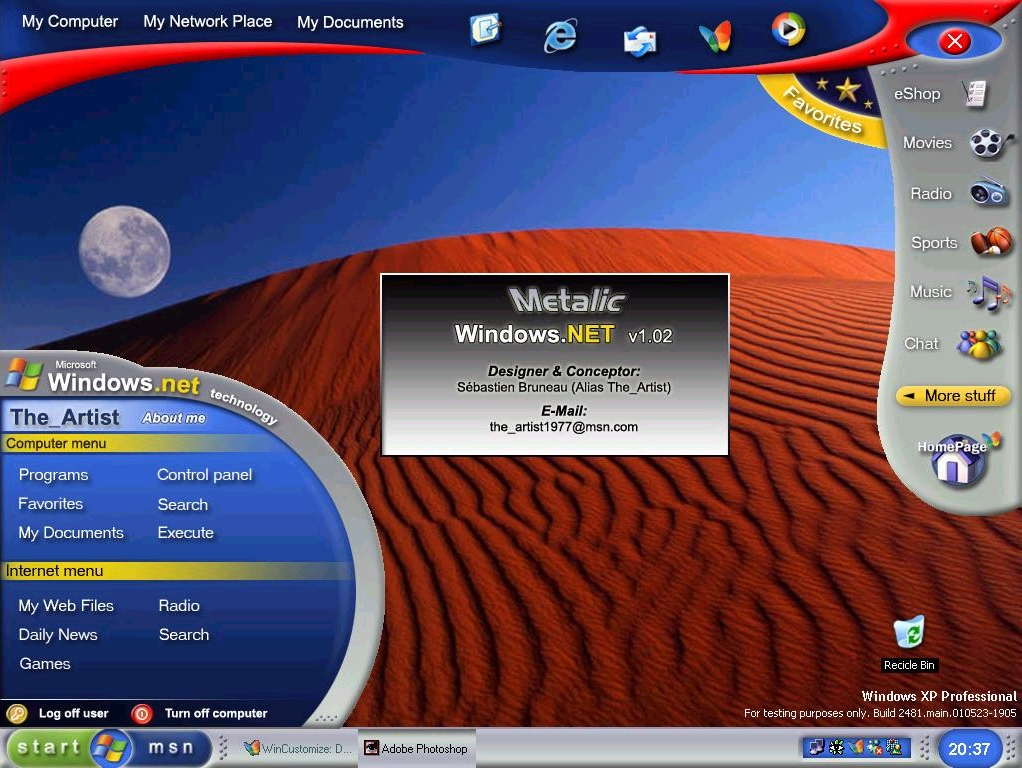Click Radio in the Internet menu
This screenshot has width=1022, height=768.
tap(179, 606)
